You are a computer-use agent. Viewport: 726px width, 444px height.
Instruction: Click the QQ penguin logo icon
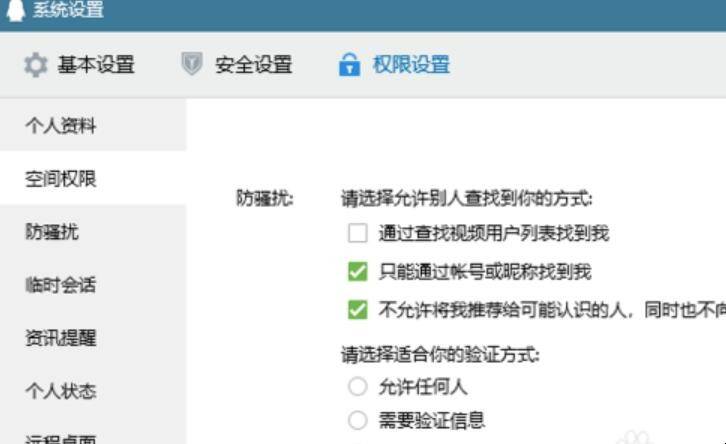(x=16, y=9)
